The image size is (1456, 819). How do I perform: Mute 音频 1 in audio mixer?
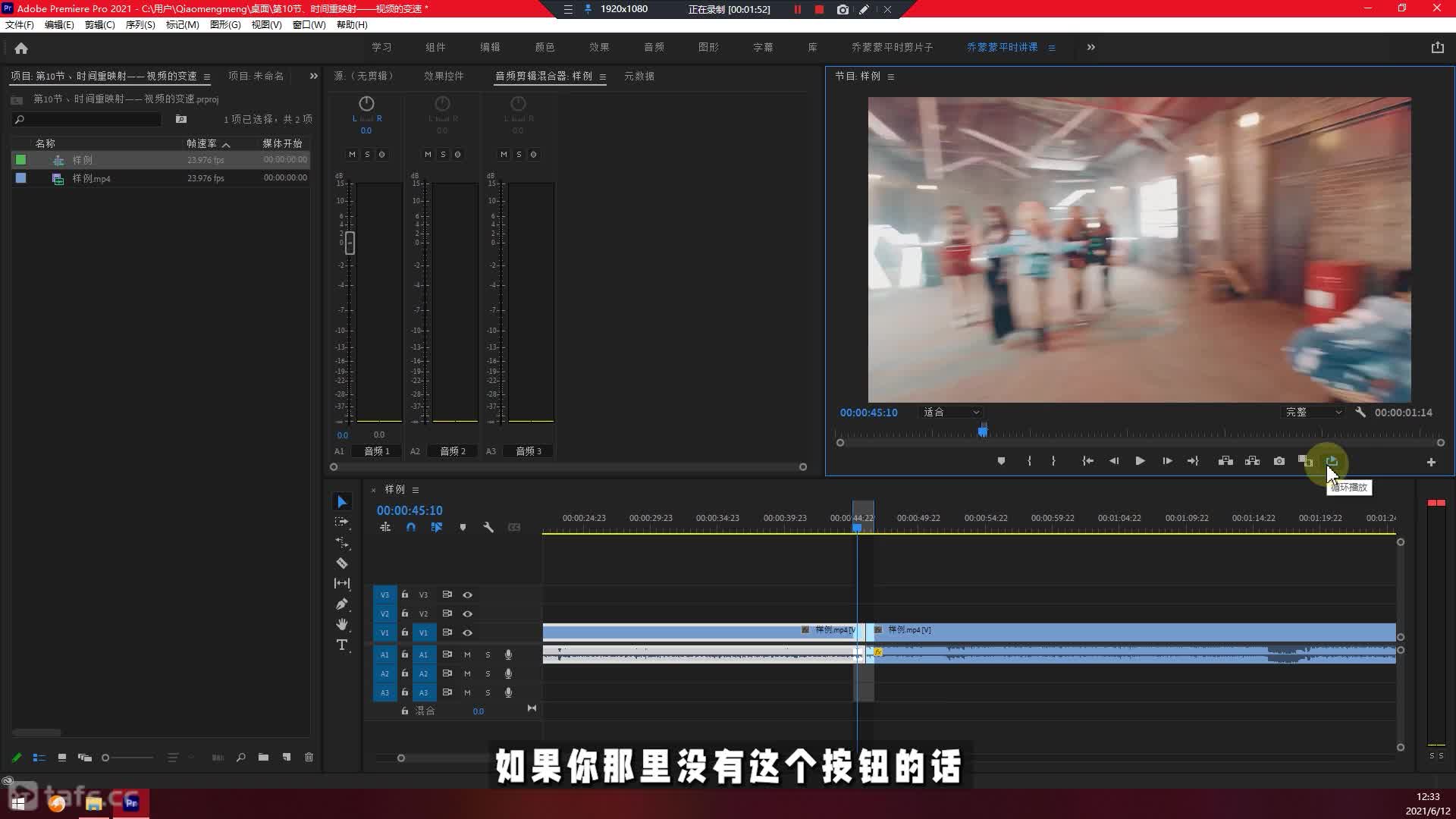[352, 154]
